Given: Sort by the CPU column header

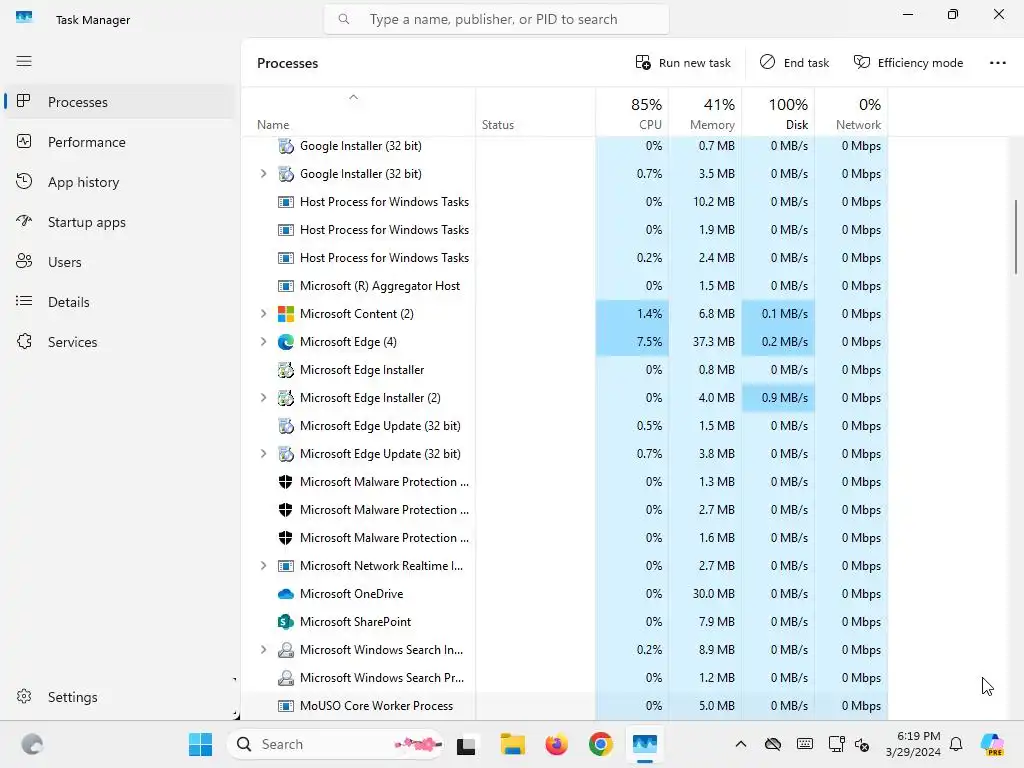Looking at the screenshot, I should tap(632, 112).
